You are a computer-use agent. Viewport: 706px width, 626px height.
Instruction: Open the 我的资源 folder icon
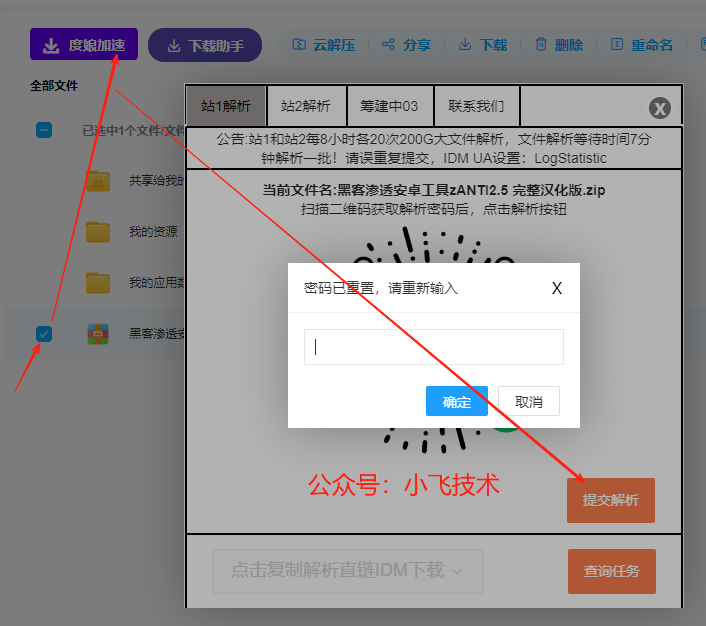coord(98,232)
